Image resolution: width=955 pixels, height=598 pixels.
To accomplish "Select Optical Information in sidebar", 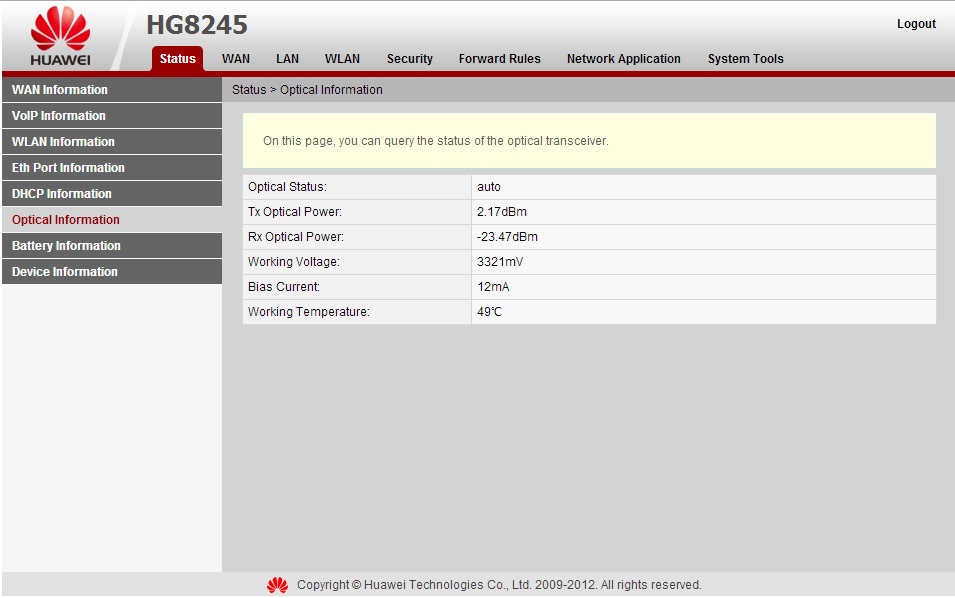I will coord(112,220).
